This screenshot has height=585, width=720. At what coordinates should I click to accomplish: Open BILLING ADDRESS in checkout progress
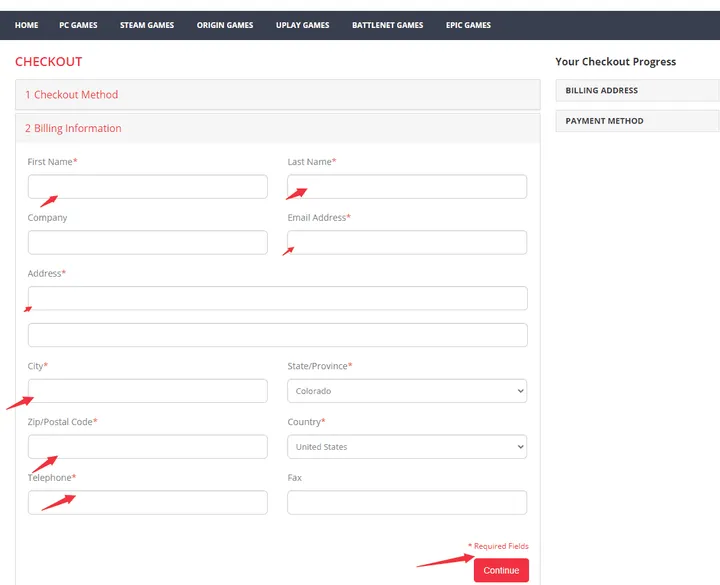point(636,91)
